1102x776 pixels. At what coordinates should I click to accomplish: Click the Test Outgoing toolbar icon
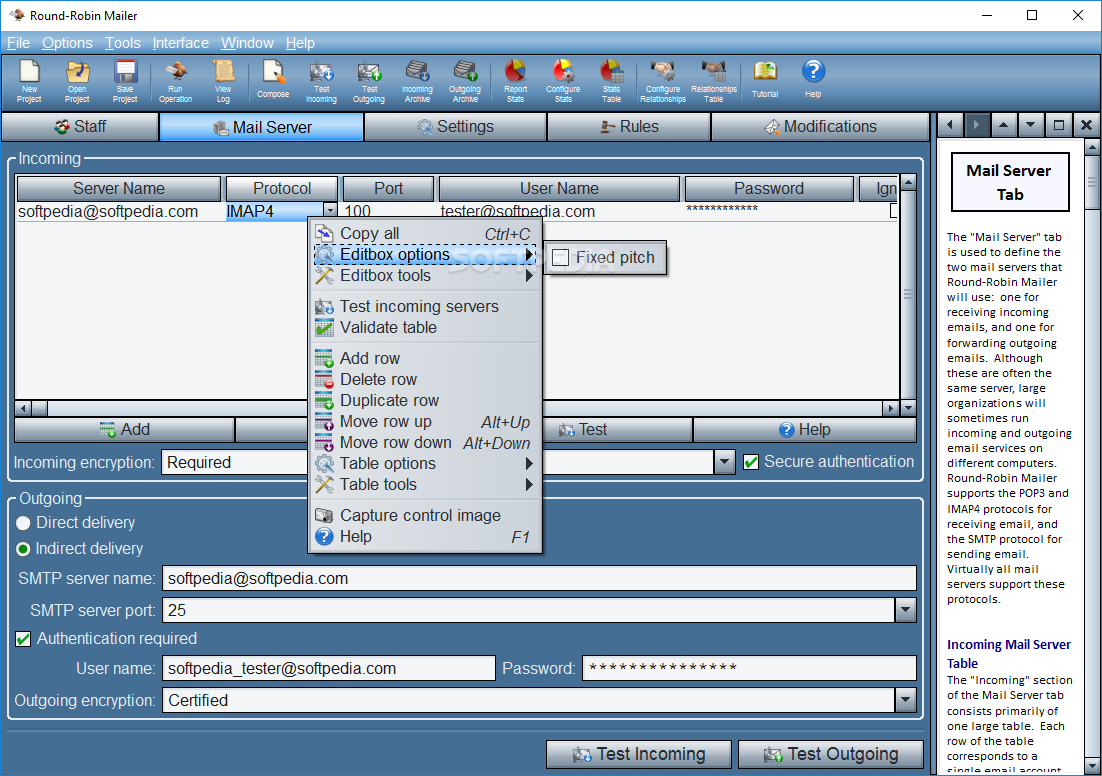(x=369, y=82)
